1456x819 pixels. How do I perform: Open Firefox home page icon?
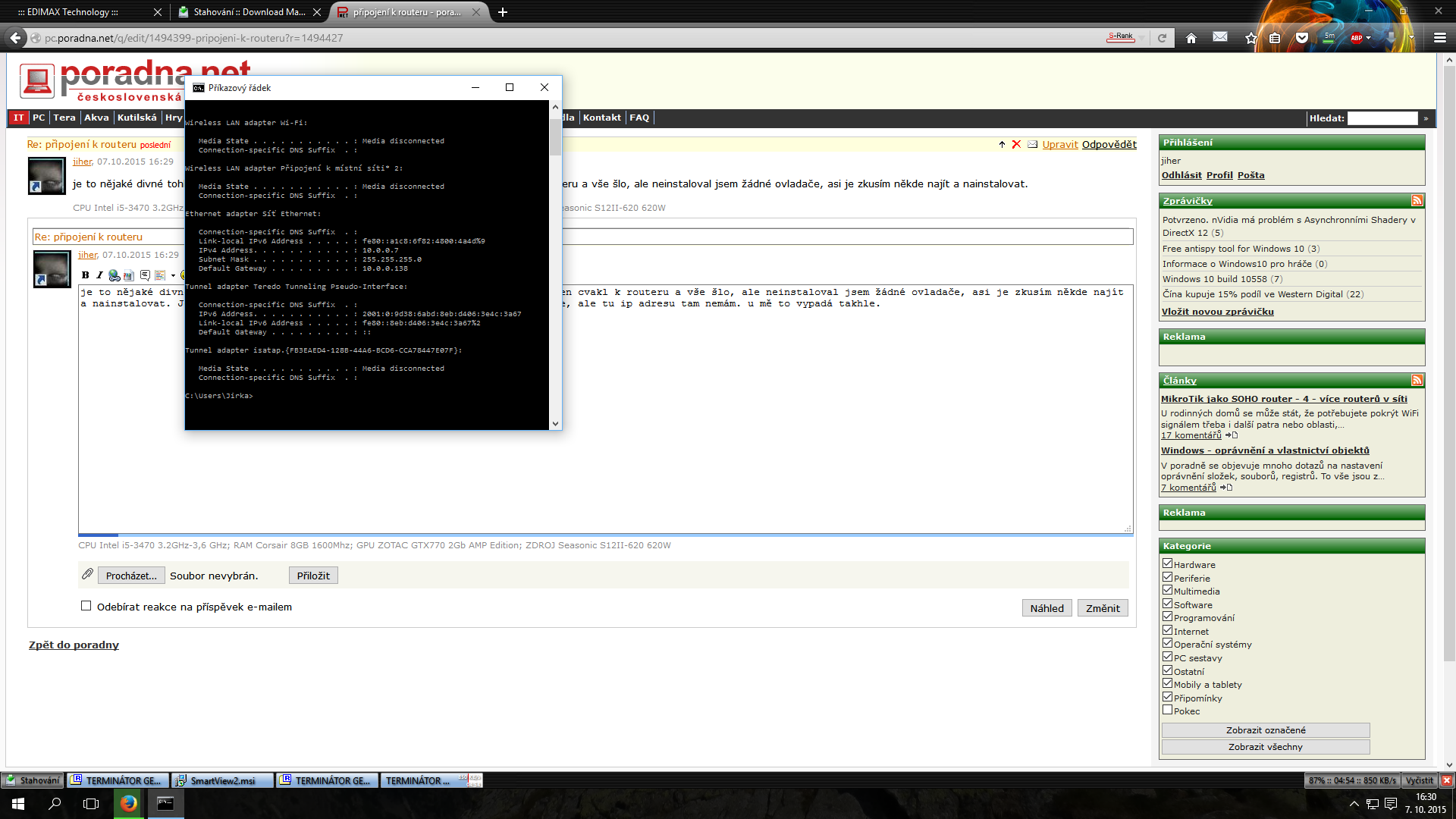click(x=1191, y=38)
